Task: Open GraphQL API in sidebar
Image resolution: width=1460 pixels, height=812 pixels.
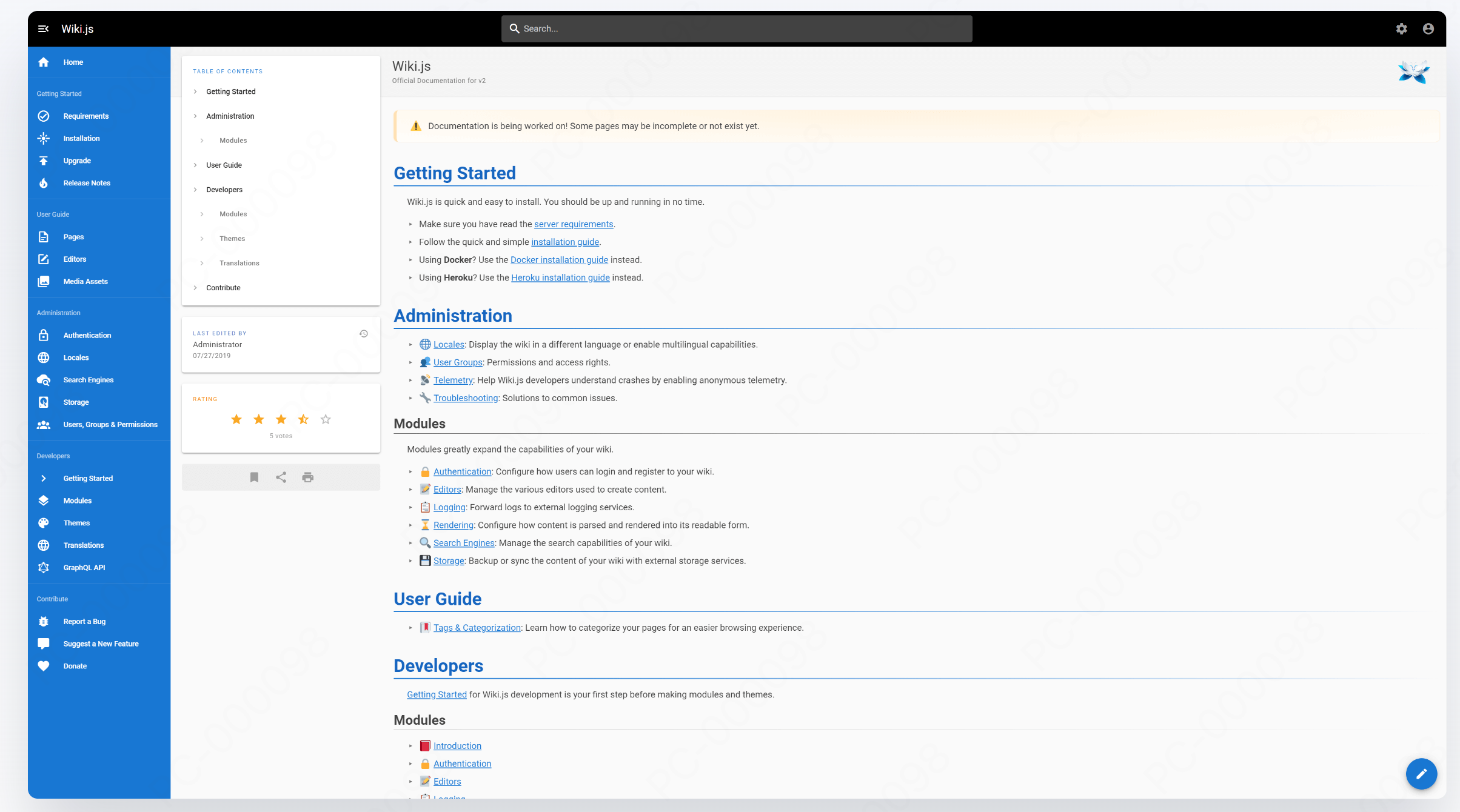Action: coord(84,568)
